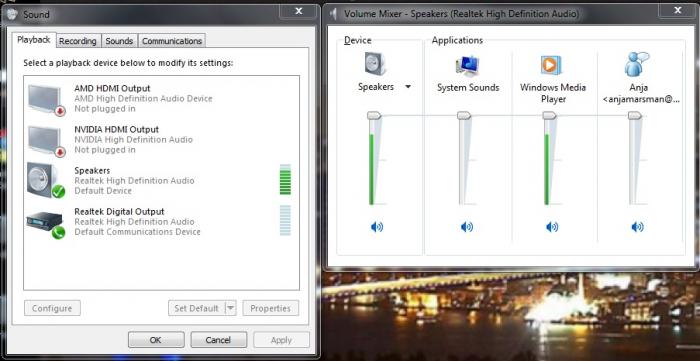Open the Set Default dropdown arrow
This screenshot has width=700, height=361.
coord(230,308)
